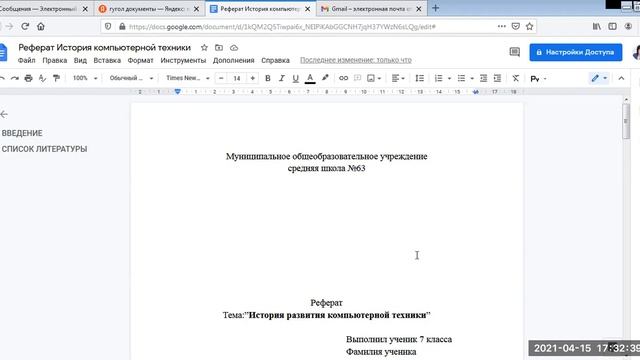Click the Настройки Доступа share button

[x=576, y=52]
